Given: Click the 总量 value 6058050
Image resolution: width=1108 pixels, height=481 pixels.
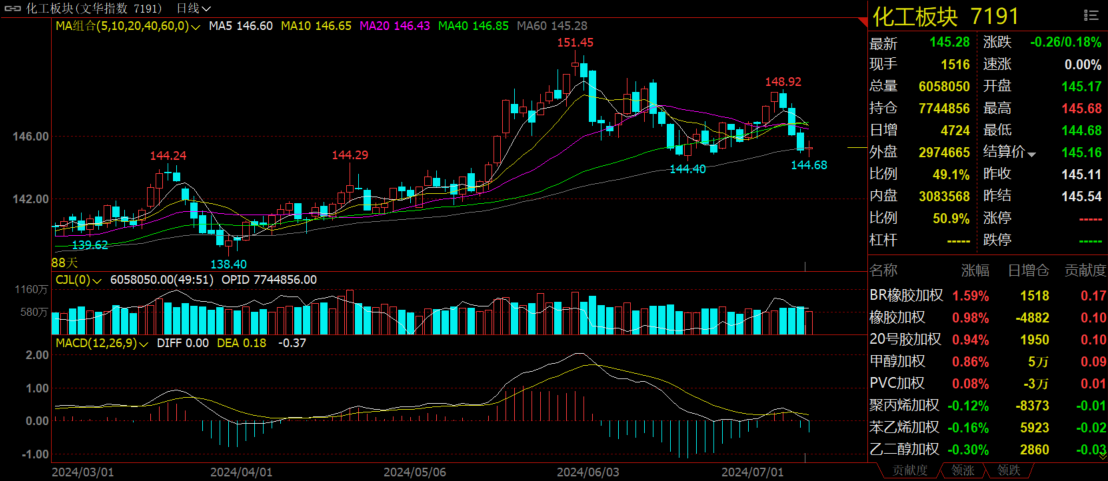Looking at the screenshot, I should (944, 87).
